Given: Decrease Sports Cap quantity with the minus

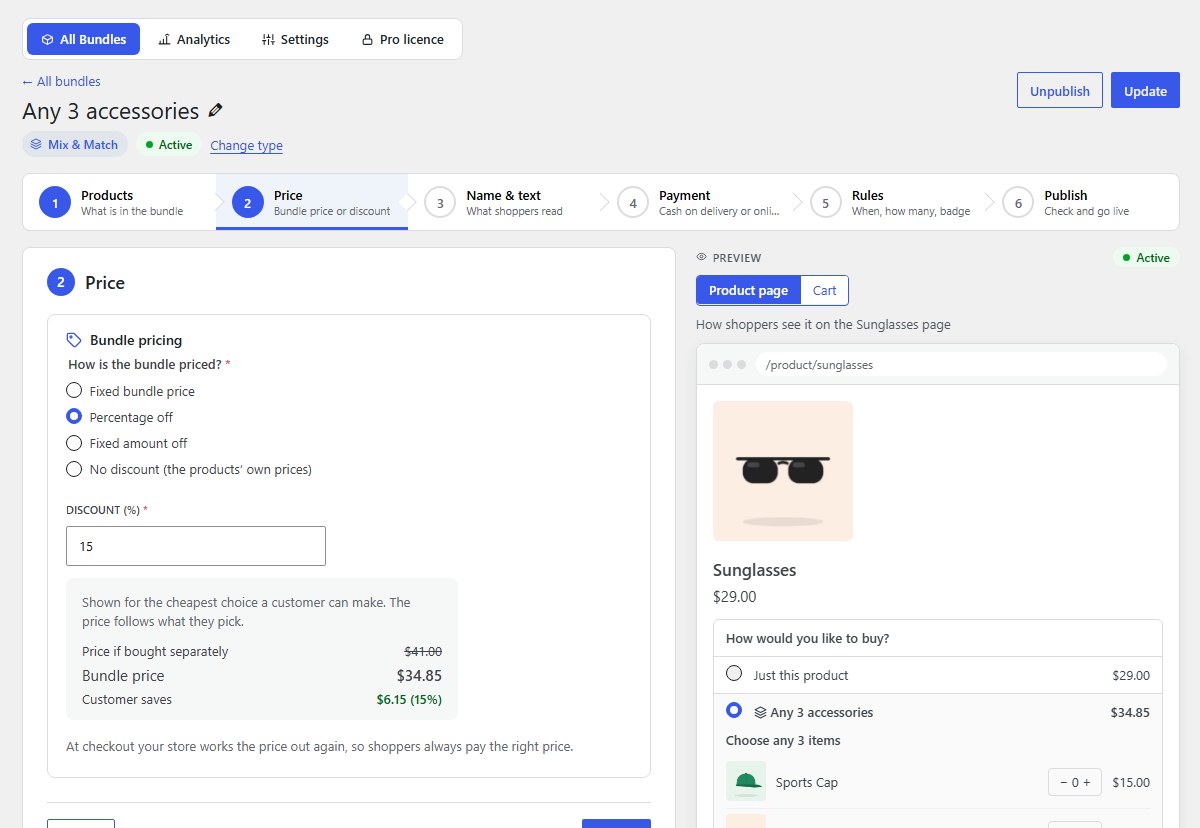Looking at the screenshot, I should coord(1062,783).
